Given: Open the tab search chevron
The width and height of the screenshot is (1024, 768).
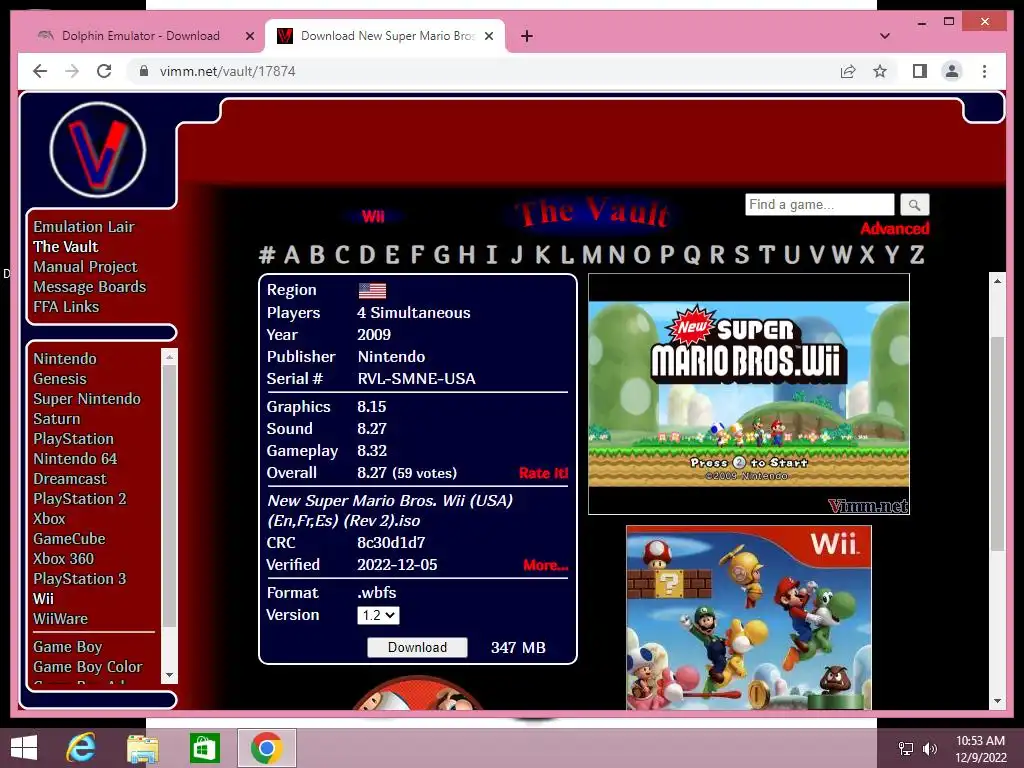Looking at the screenshot, I should (885, 36).
